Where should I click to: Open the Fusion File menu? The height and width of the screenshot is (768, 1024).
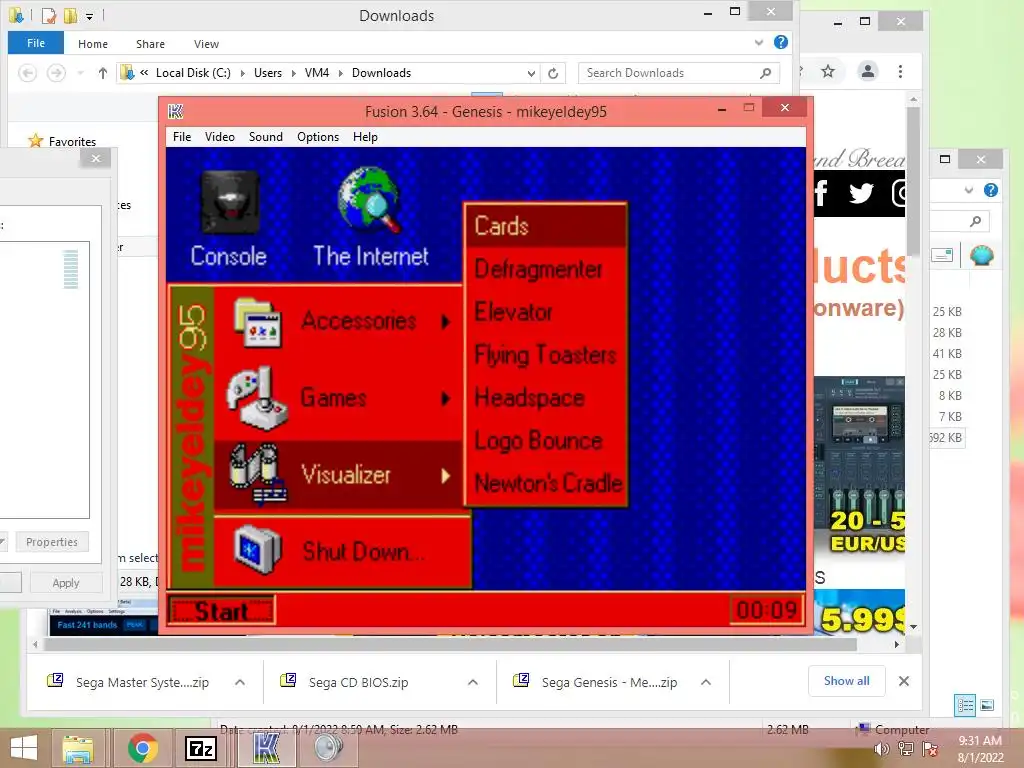tap(182, 136)
